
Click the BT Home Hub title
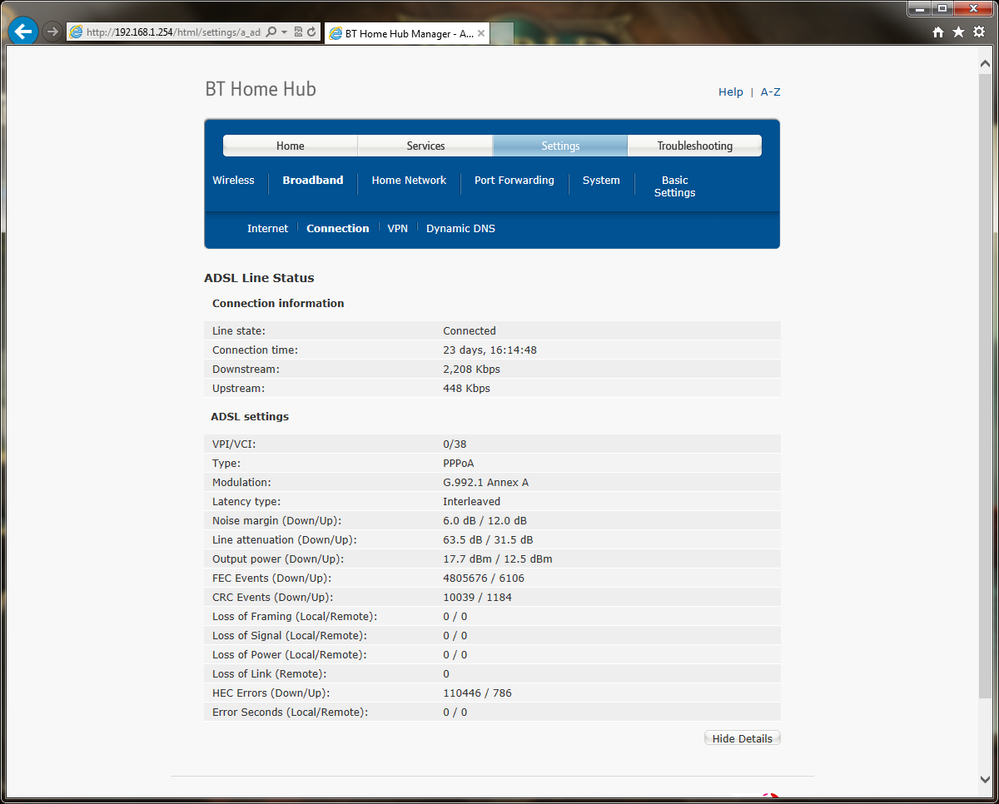(x=261, y=89)
